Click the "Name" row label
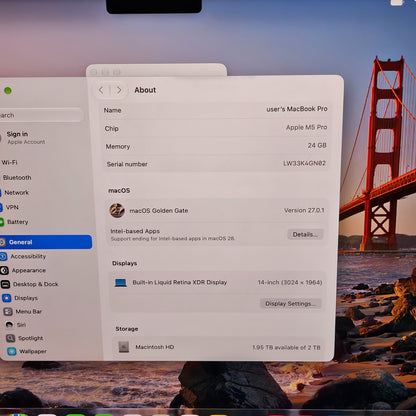This screenshot has width=416, height=416. (x=112, y=110)
